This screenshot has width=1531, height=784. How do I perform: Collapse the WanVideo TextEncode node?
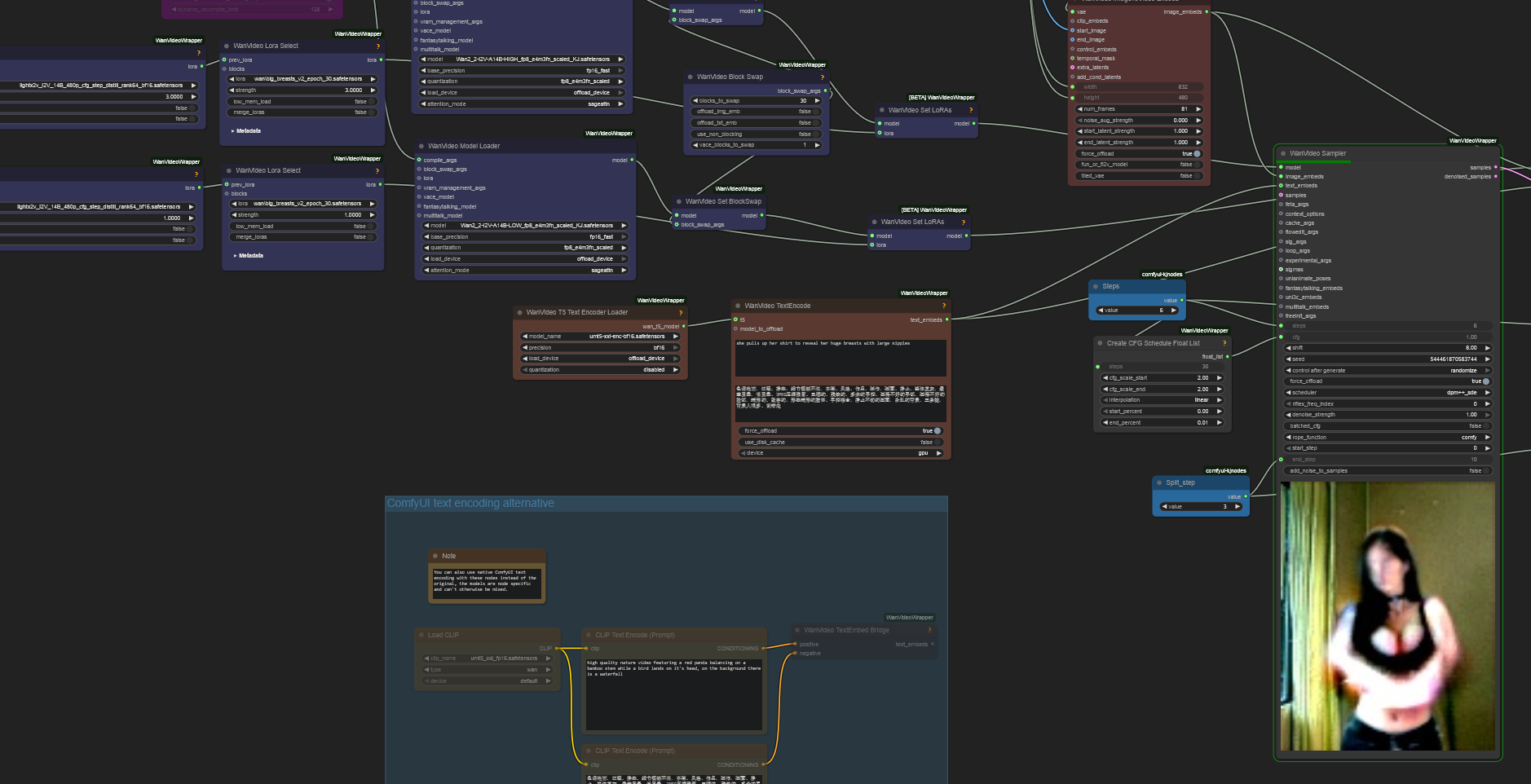(x=738, y=306)
